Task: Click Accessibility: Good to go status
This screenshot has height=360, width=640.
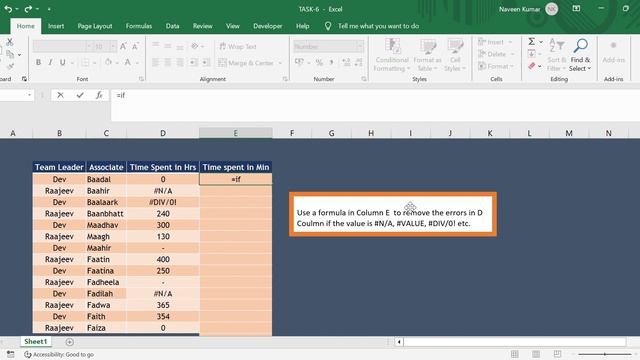Action: pyautogui.click(x=59, y=355)
